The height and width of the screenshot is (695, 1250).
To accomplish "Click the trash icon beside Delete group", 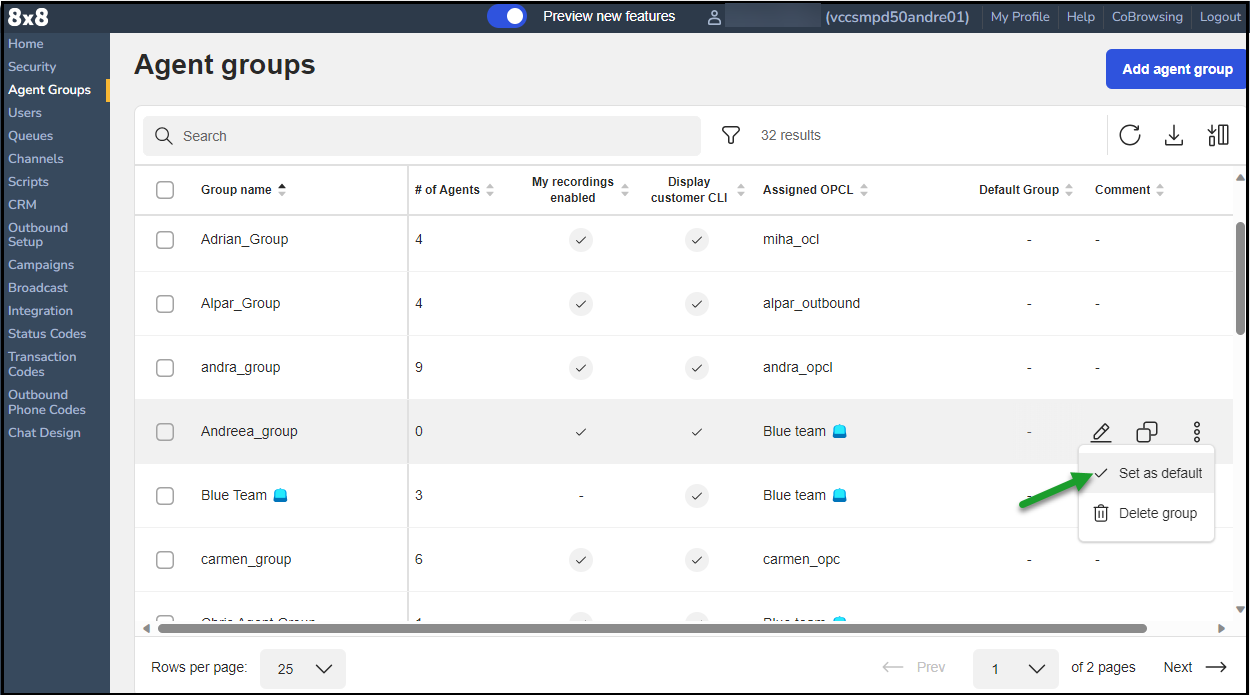I will click(x=1101, y=513).
